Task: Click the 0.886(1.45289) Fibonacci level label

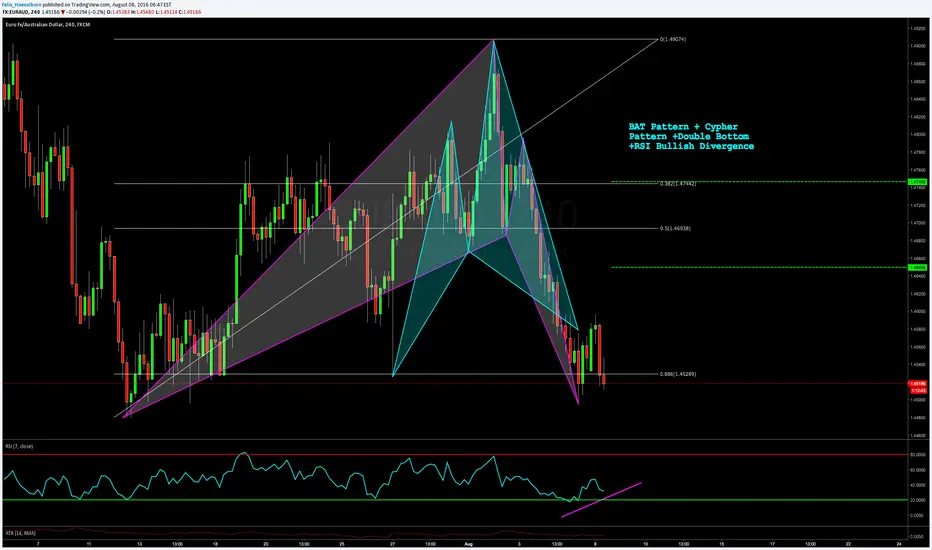Action: (678, 374)
